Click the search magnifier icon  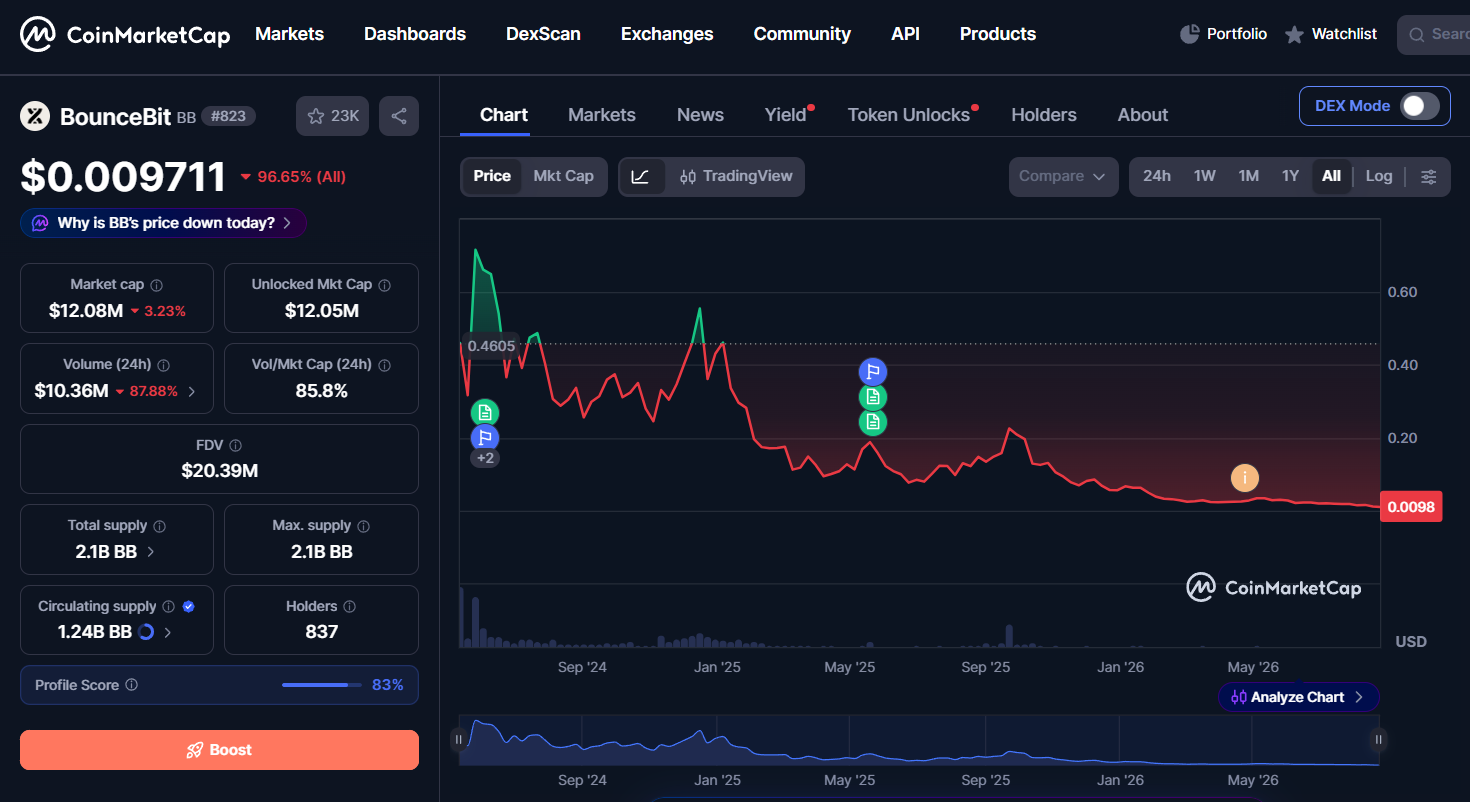[x=1416, y=35]
